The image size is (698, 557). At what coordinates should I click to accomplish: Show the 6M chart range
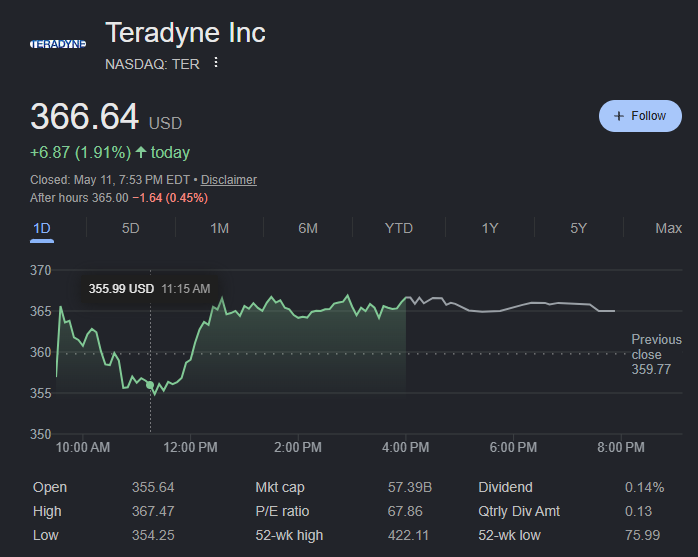308,228
